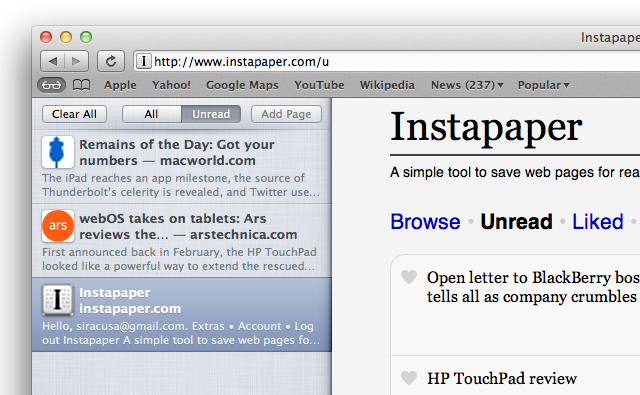Open the YouTube bookmark
This screenshot has width=640, height=395.
(x=319, y=85)
